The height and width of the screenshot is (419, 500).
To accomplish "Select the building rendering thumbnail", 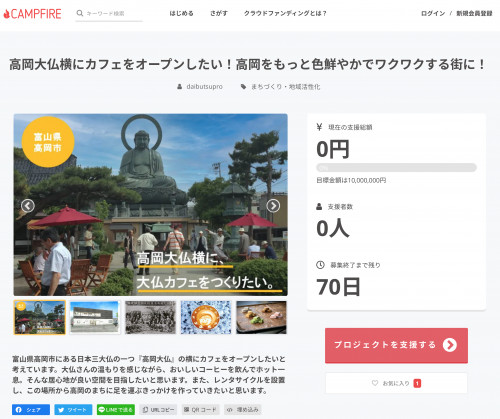I will click(95, 317).
